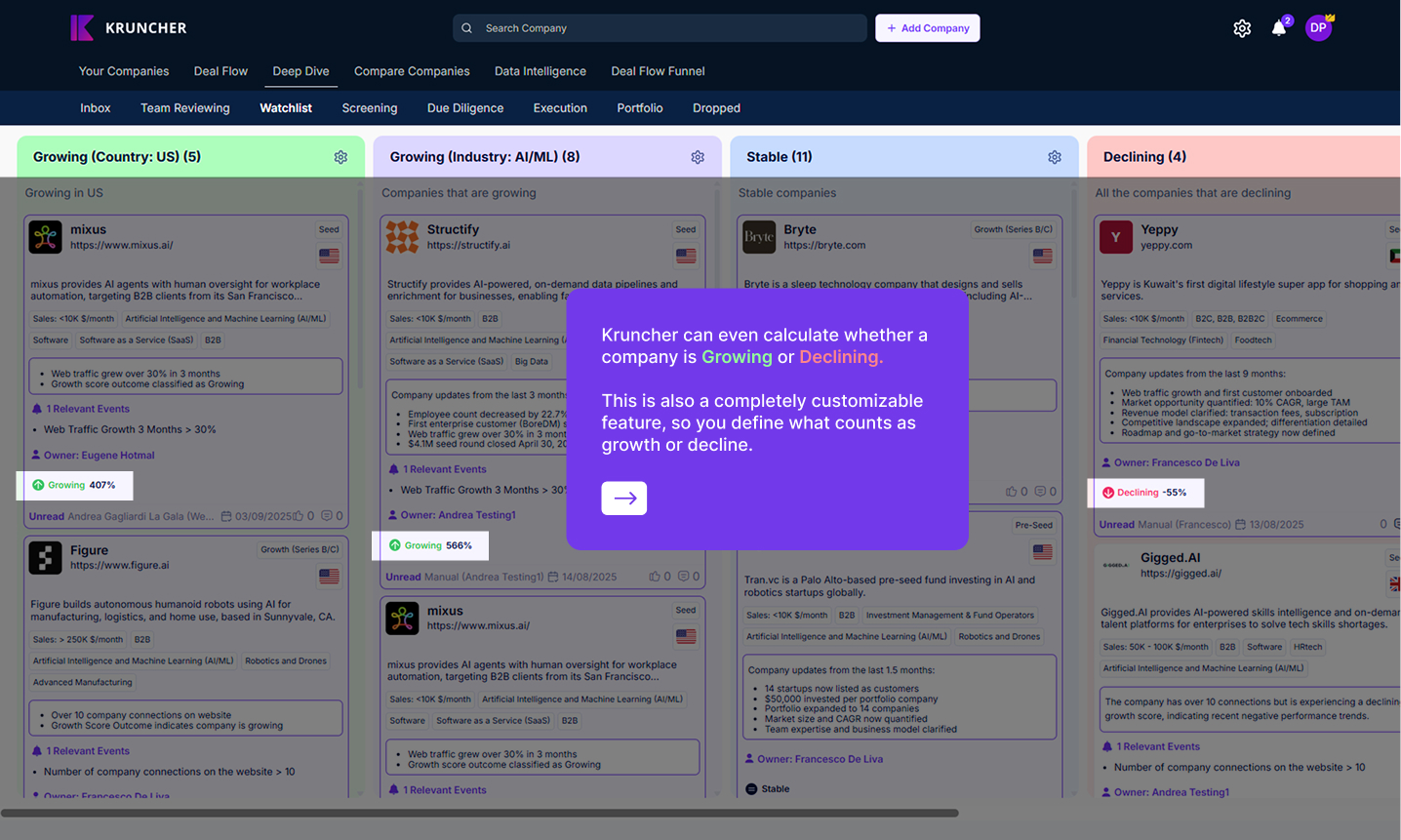Open notifications bell icon

coord(1279,28)
